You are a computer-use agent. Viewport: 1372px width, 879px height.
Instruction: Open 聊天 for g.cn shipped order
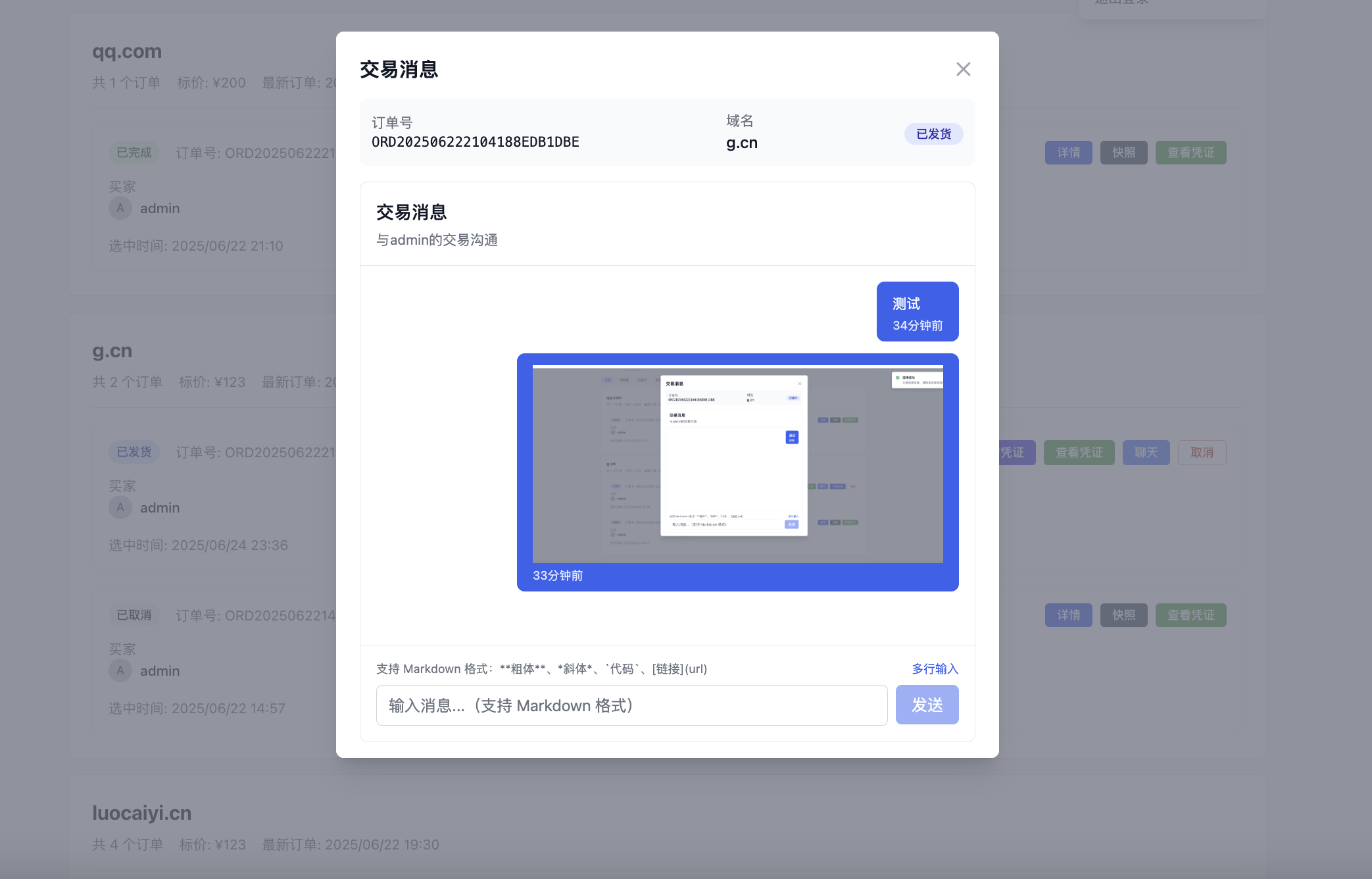coord(1146,453)
